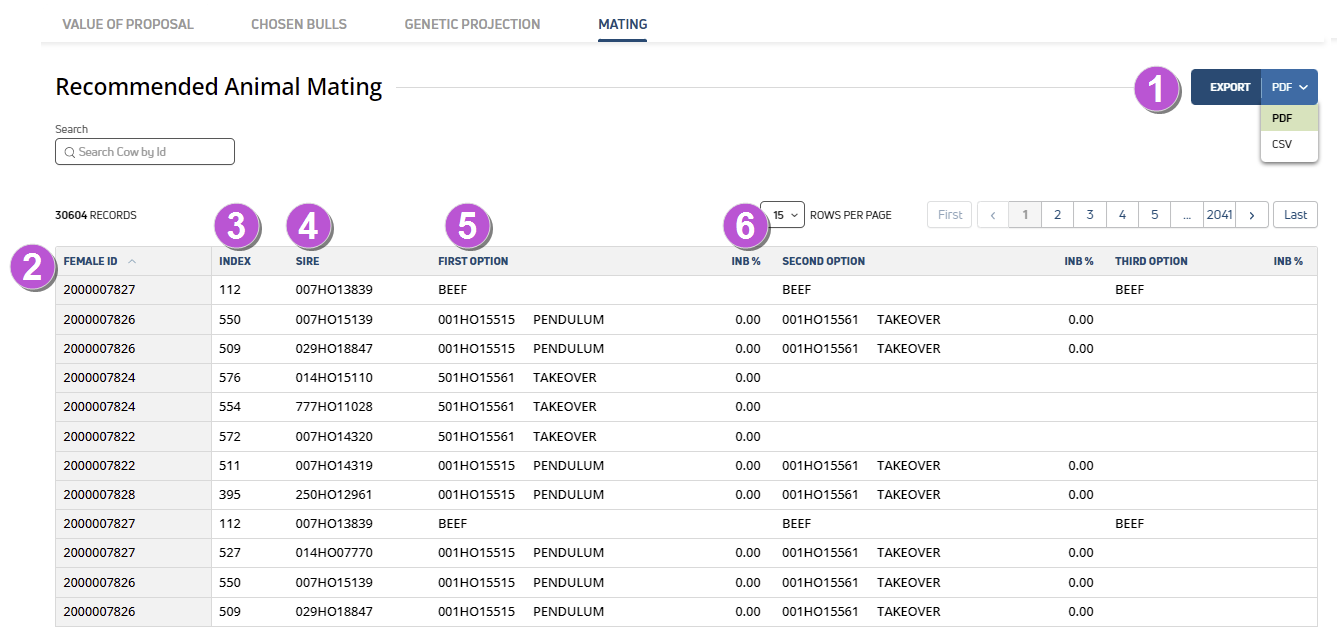The height and width of the screenshot is (627, 1337).
Task: Open the Chosen Bulls tab
Action: click(x=299, y=24)
